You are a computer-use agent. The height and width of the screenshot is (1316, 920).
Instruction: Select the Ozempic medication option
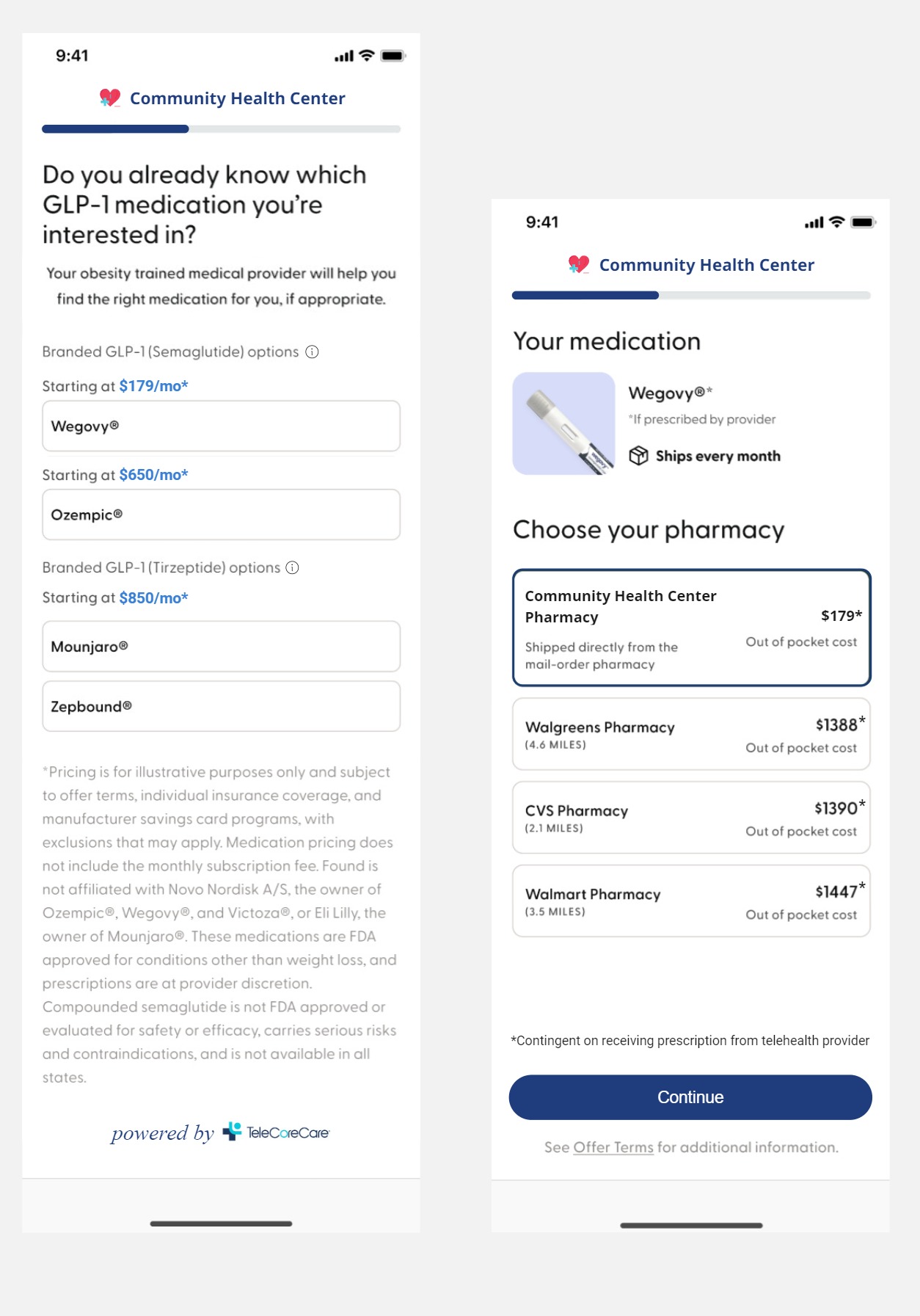click(220, 515)
